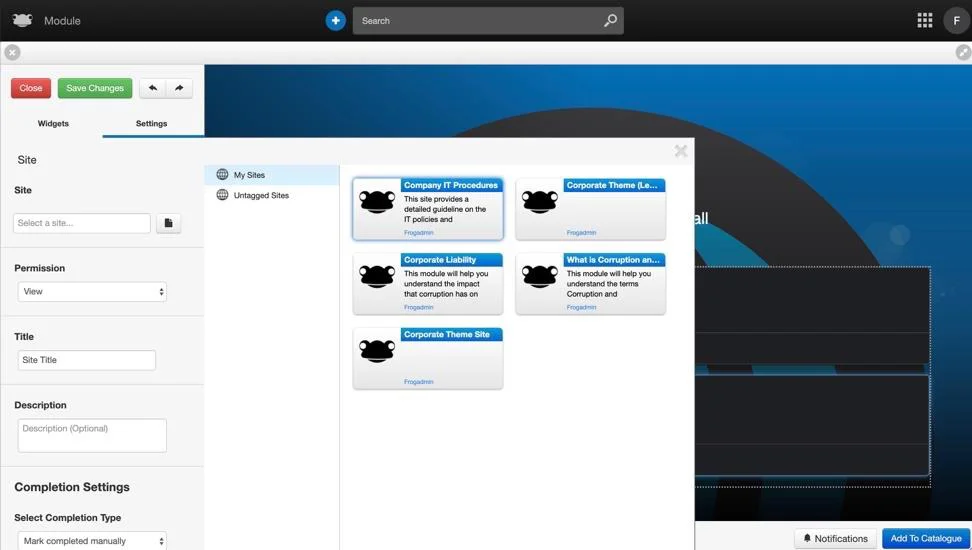Click frog thumbnail of Corporate Theme Site
Viewport: 972px width, 550px height.
(377, 350)
